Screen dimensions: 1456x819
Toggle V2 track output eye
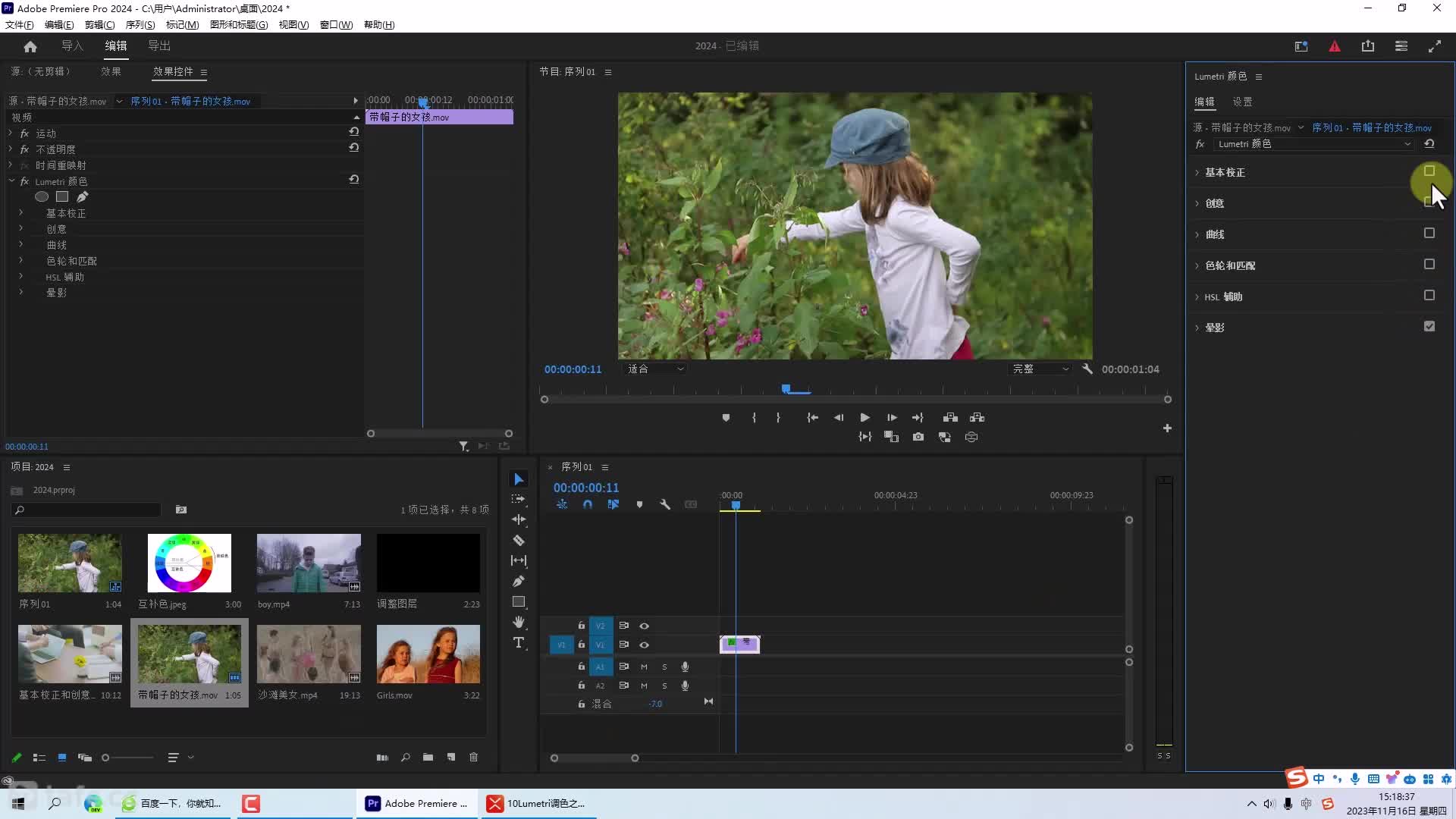click(x=644, y=626)
